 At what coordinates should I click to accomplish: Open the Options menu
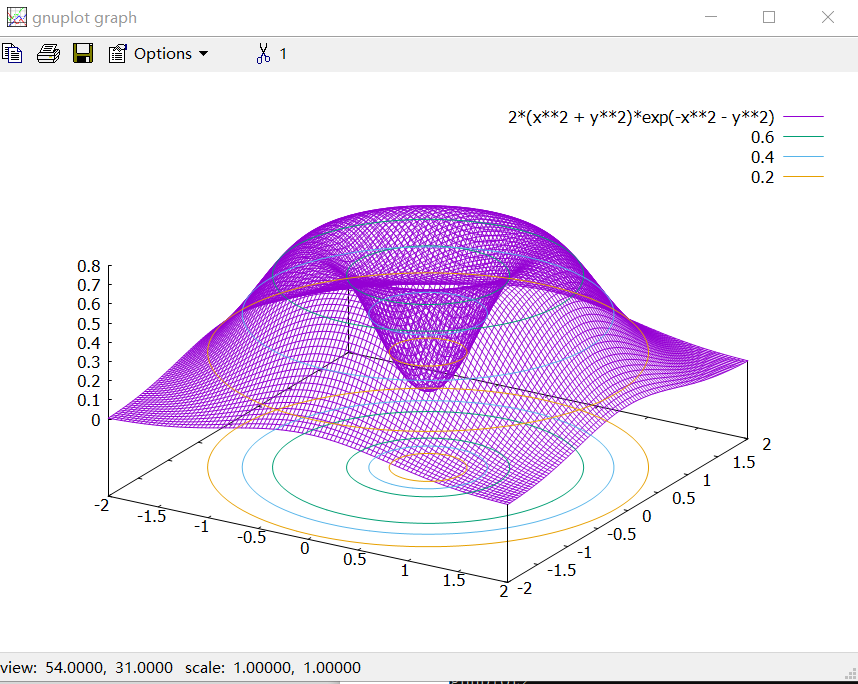[x=163, y=53]
